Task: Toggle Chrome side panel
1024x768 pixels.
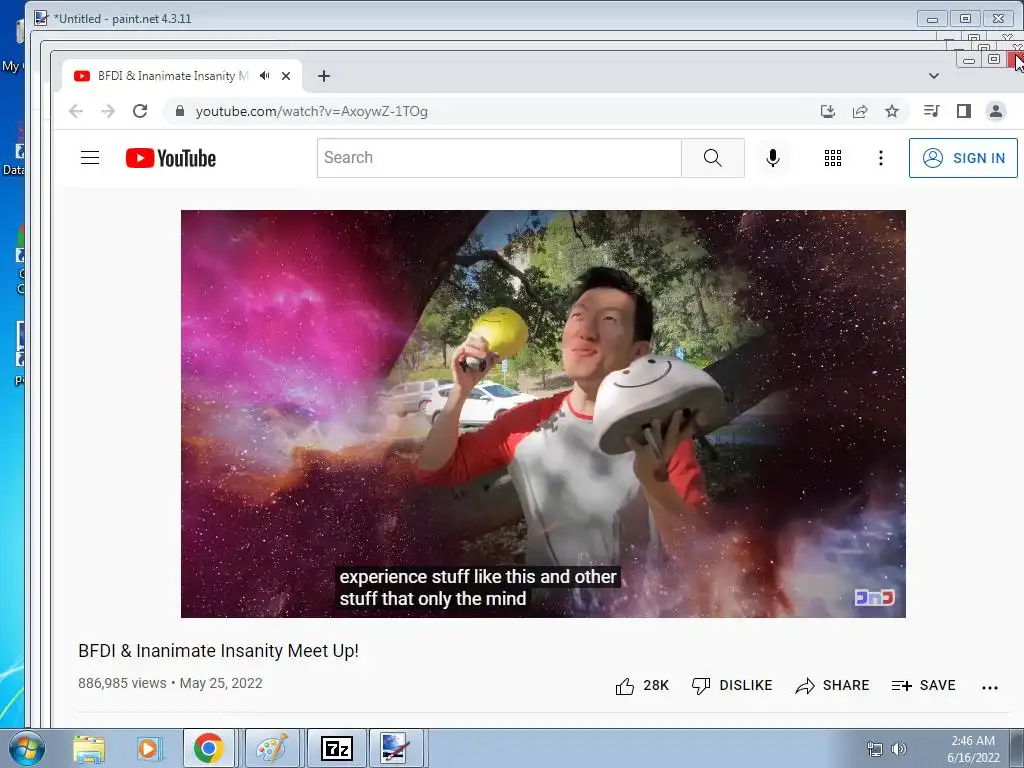Action: pyautogui.click(x=964, y=111)
